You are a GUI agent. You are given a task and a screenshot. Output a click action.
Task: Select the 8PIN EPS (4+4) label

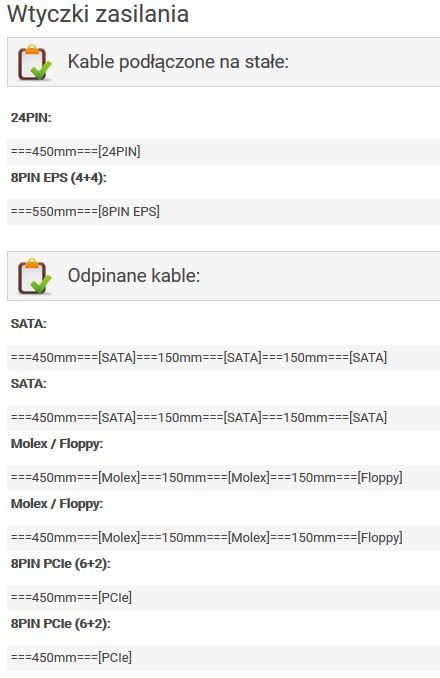coord(58,178)
